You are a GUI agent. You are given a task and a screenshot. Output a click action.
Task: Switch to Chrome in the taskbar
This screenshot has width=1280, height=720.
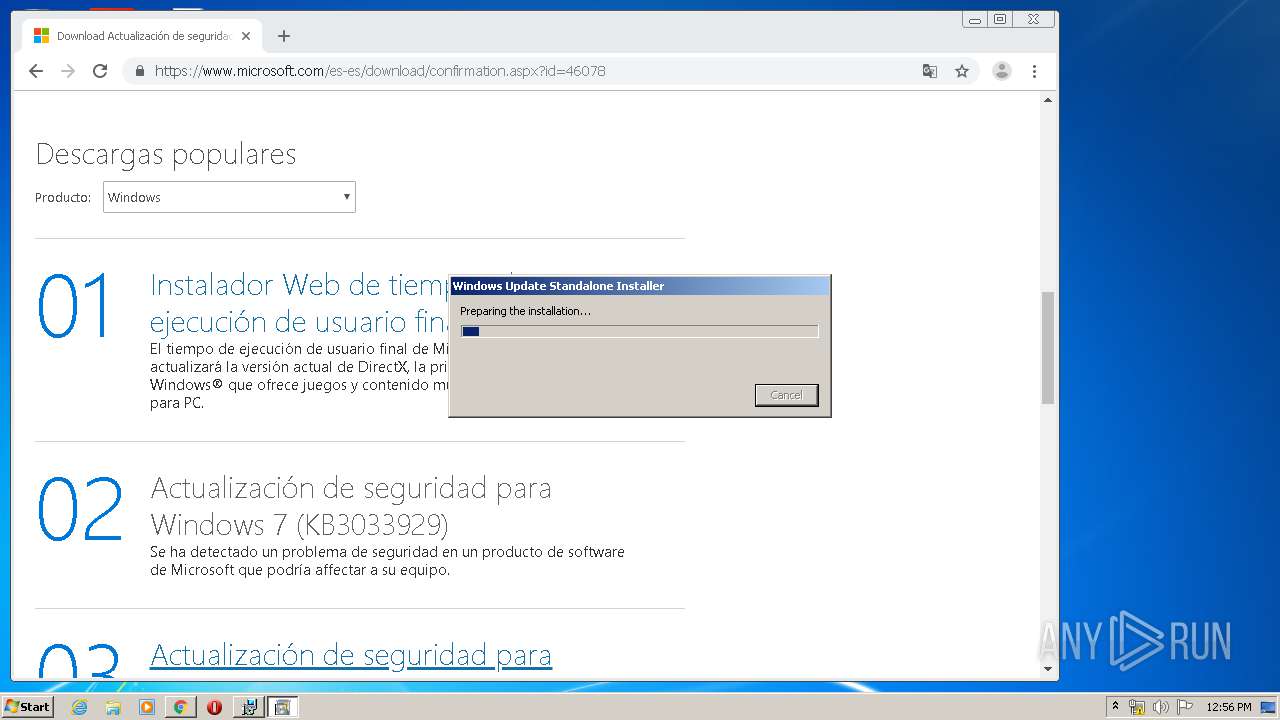[x=180, y=707]
